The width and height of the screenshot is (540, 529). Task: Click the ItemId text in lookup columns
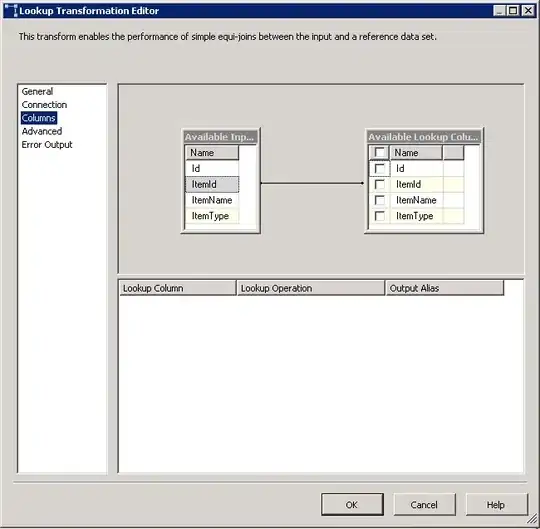408,184
